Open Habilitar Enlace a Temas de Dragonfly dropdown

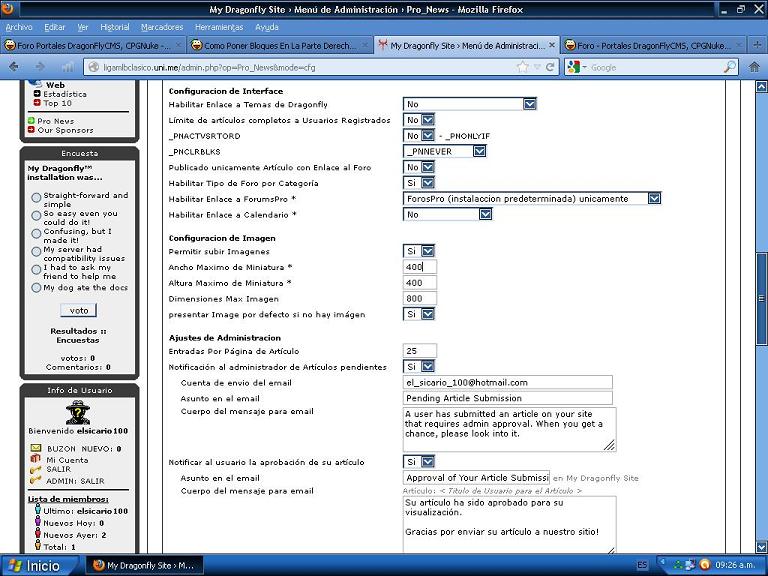[x=529, y=104]
